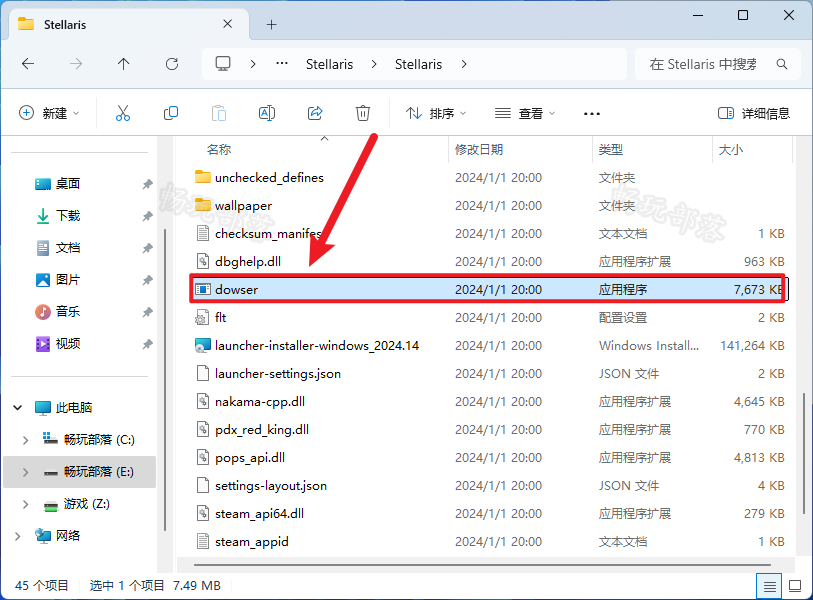813x600 pixels.
Task: Go forward with the right arrow
Action: (x=76, y=64)
